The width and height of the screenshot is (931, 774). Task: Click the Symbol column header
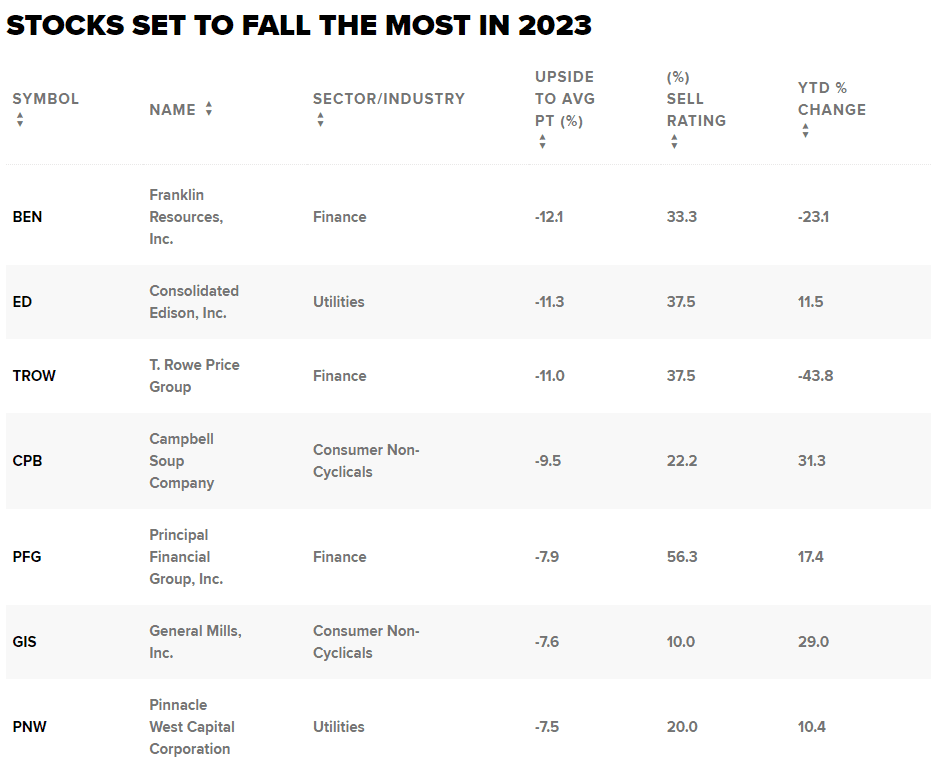click(x=45, y=99)
